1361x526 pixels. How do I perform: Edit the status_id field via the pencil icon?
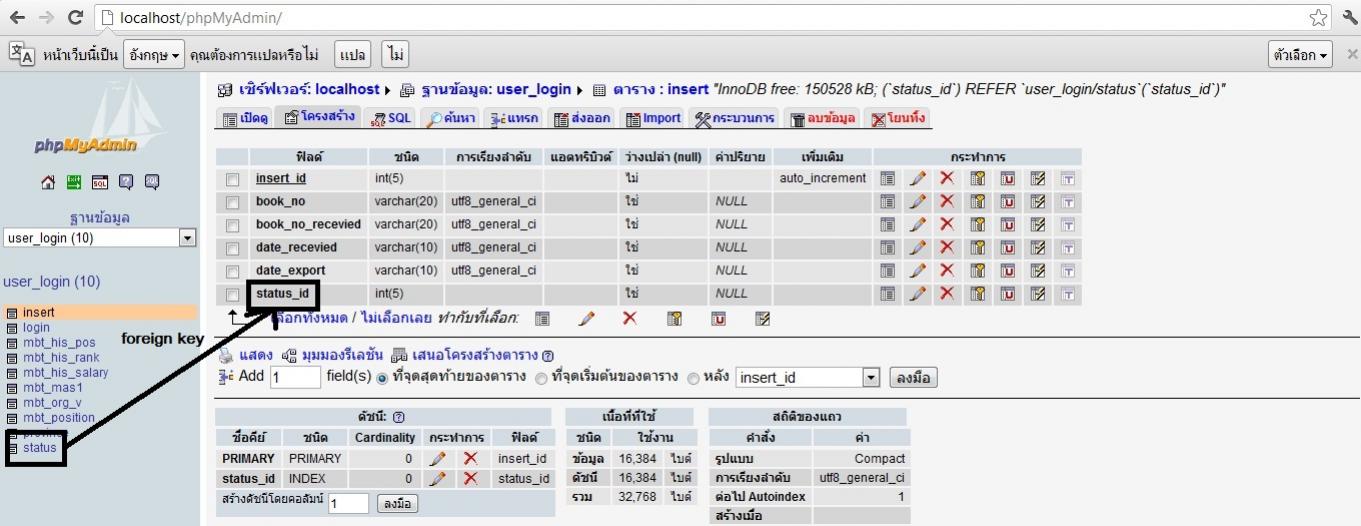point(917,294)
